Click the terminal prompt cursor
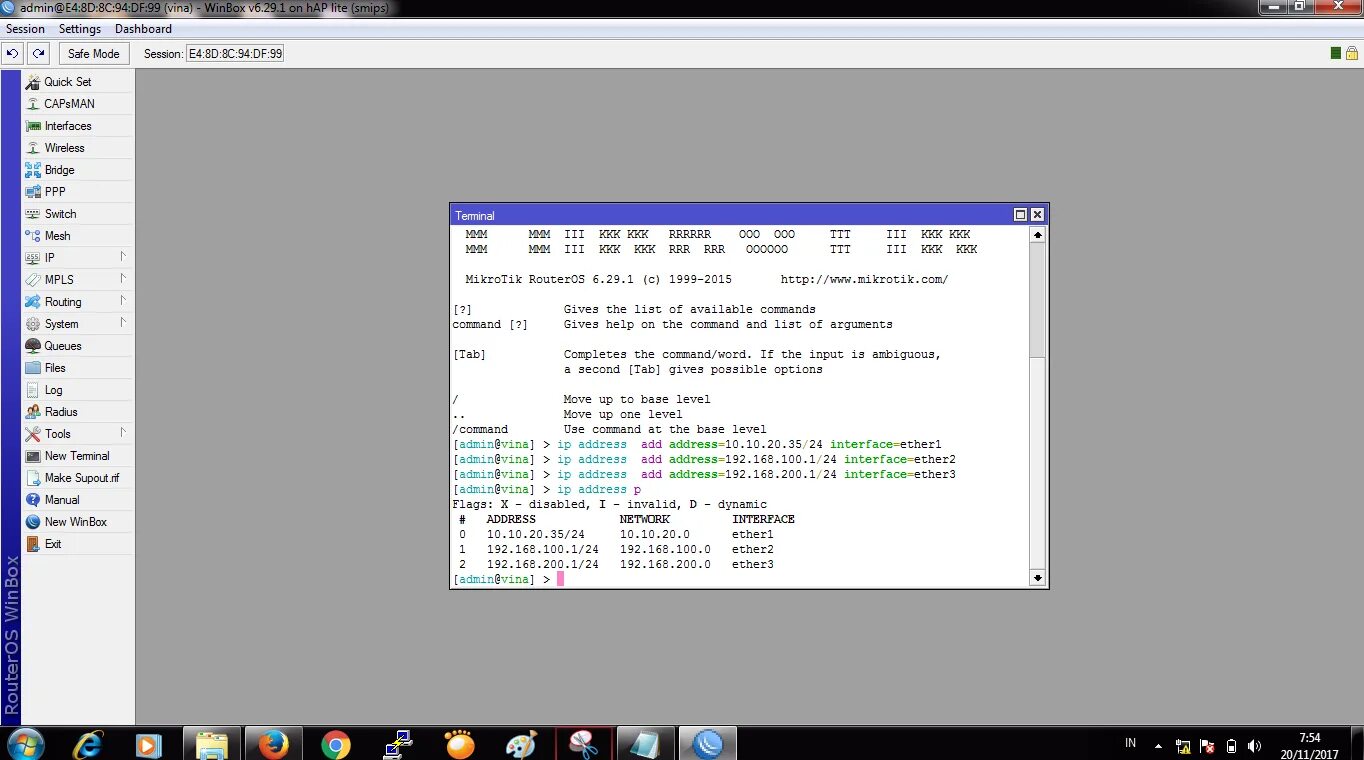The height and width of the screenshot is (760, 1364). coord(561,579)
